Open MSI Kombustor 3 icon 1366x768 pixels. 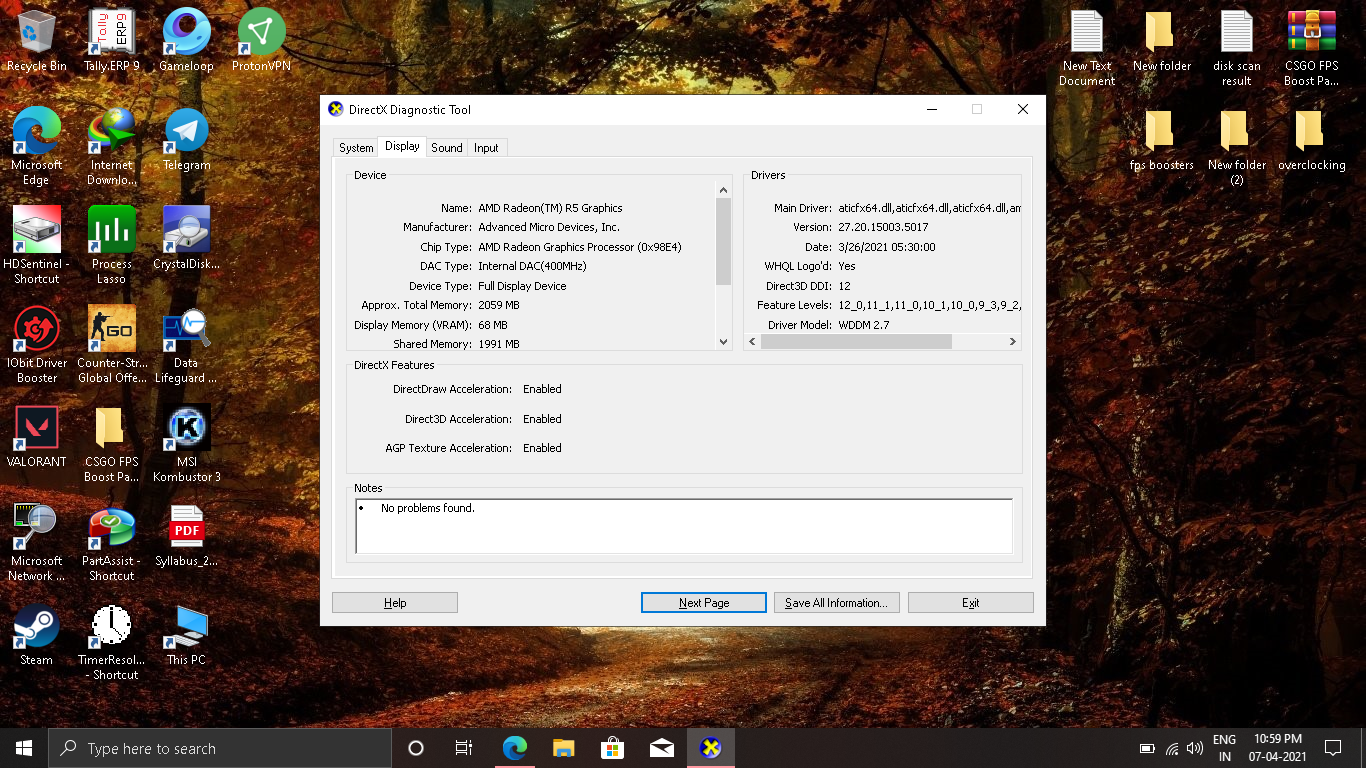click(x=186, y=429)
